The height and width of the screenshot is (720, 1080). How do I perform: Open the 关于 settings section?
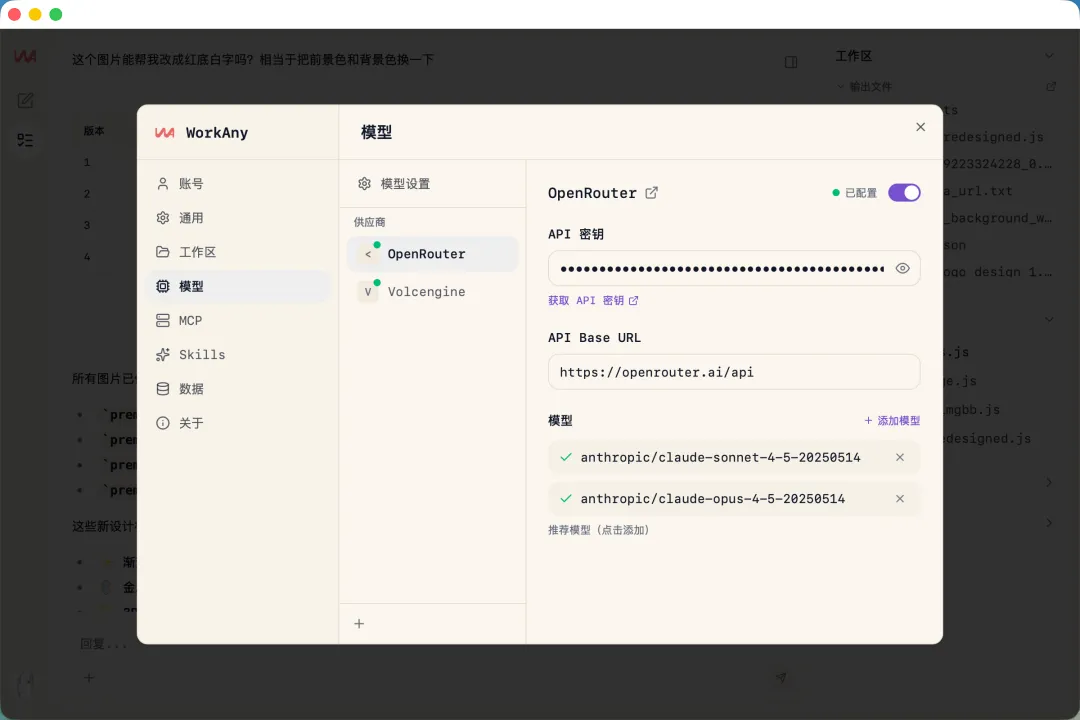pyautogui.click(x=191, y=423)
